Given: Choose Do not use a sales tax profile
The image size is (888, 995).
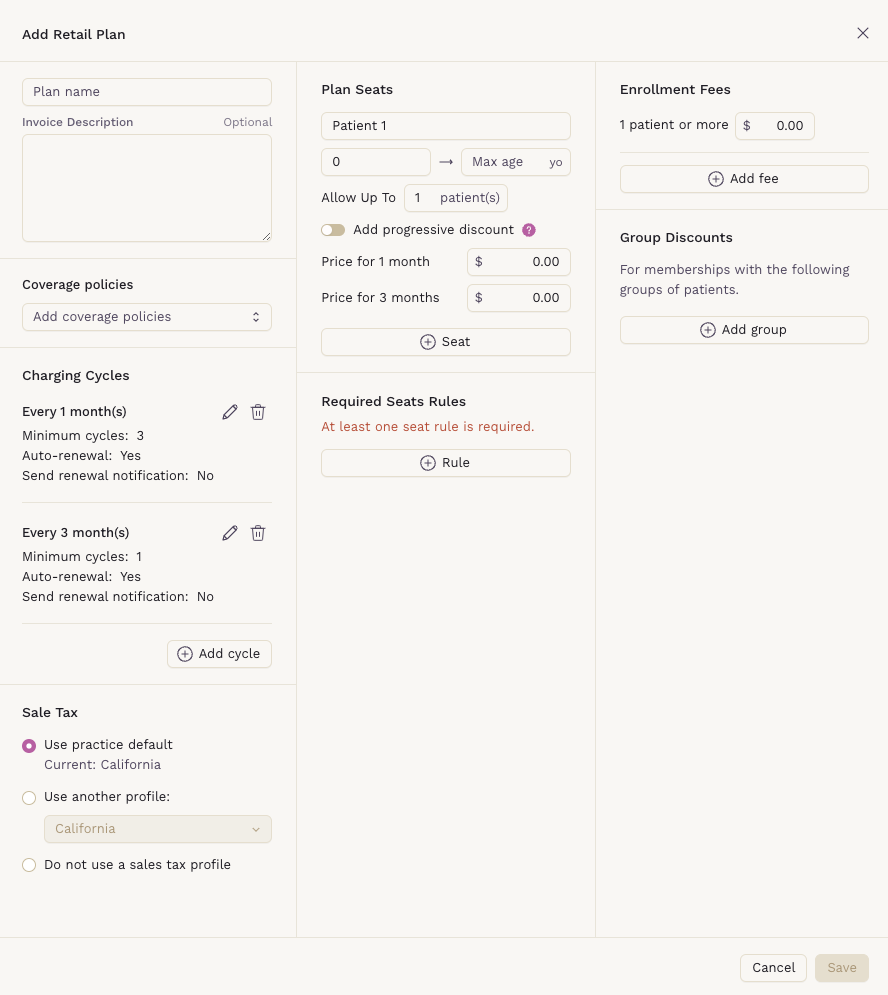Looking at the screenshot, I should (29, 865).
